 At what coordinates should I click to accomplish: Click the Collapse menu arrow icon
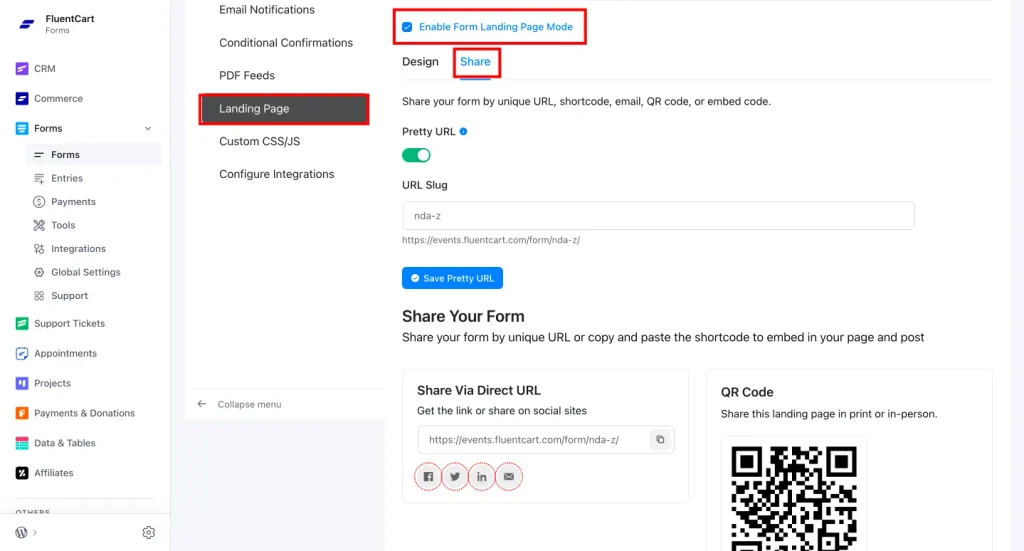(x=202, y=404)
